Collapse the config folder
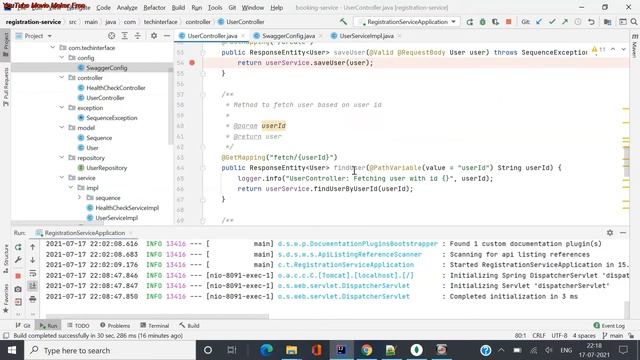The height and width of the screenshot is (360, 640). point(62,58)
